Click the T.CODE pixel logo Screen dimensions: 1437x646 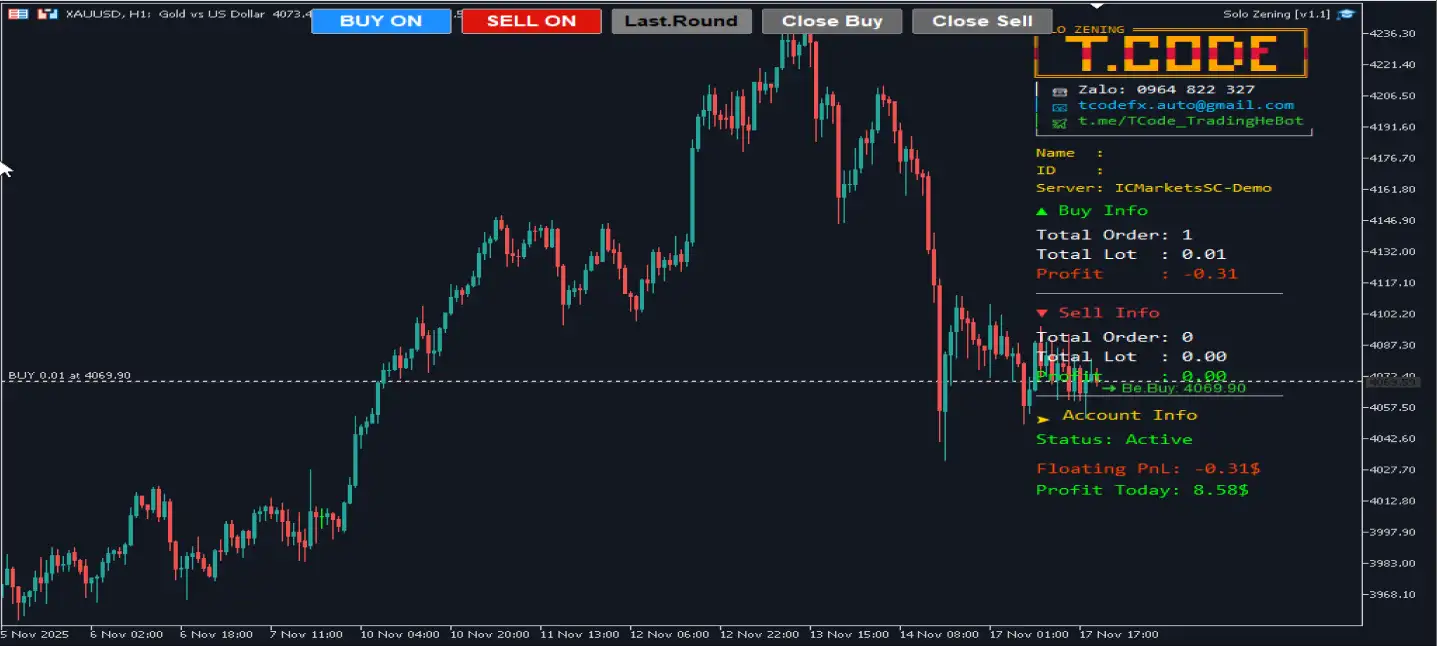[x=1170, y=54]
